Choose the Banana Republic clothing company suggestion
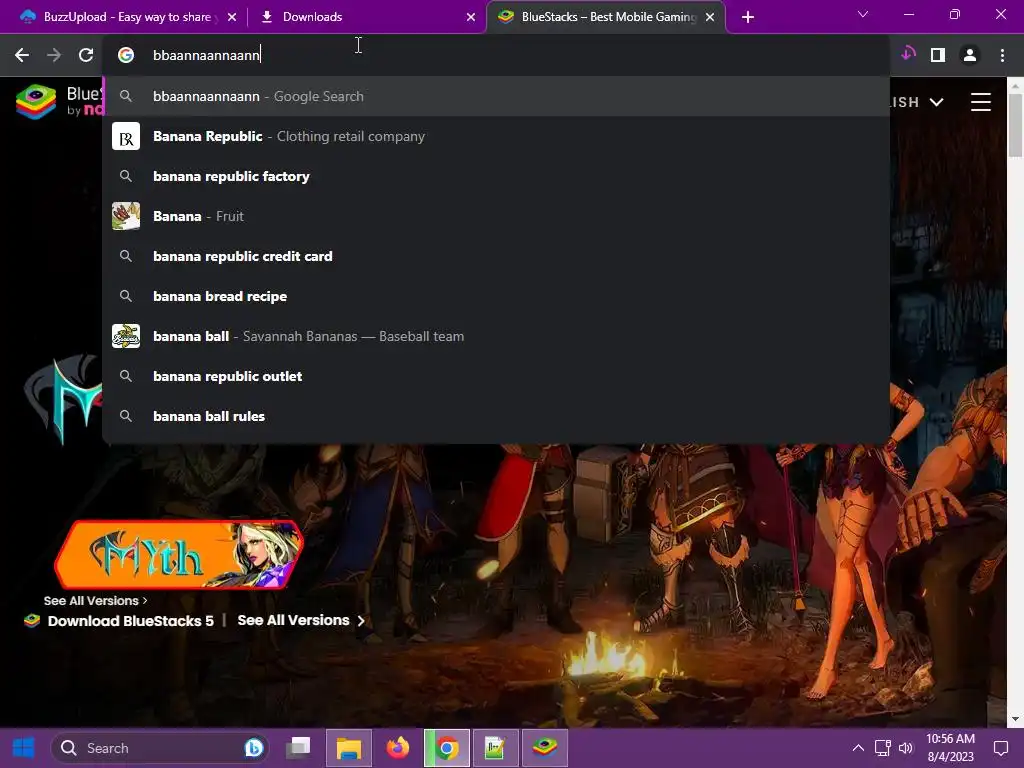1024x768 pixels. 496,136
